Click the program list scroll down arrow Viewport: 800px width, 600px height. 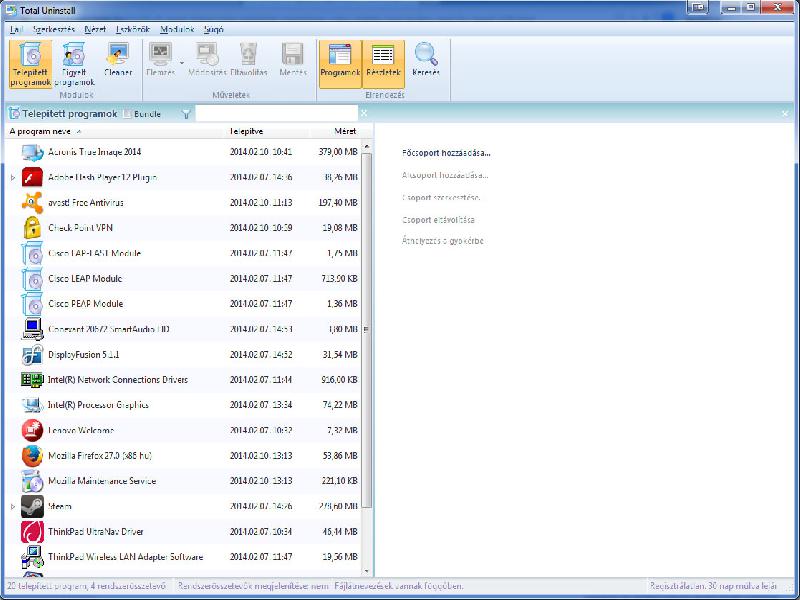[367, 571]
